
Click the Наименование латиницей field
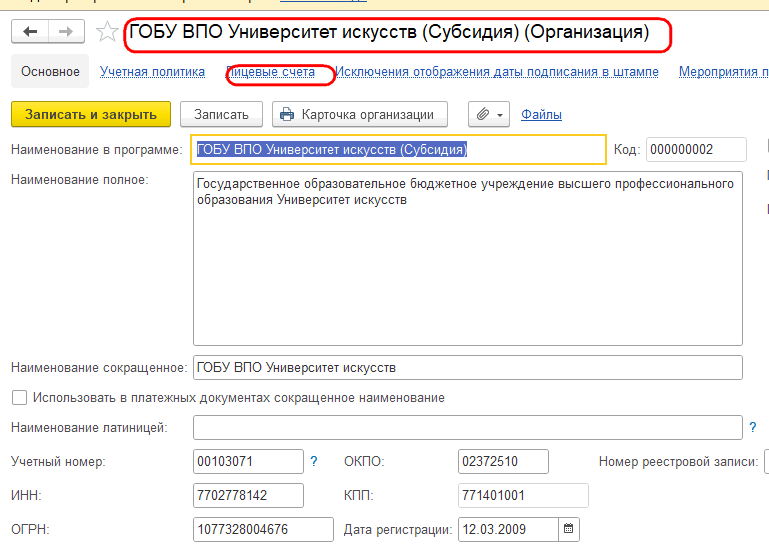468,428
